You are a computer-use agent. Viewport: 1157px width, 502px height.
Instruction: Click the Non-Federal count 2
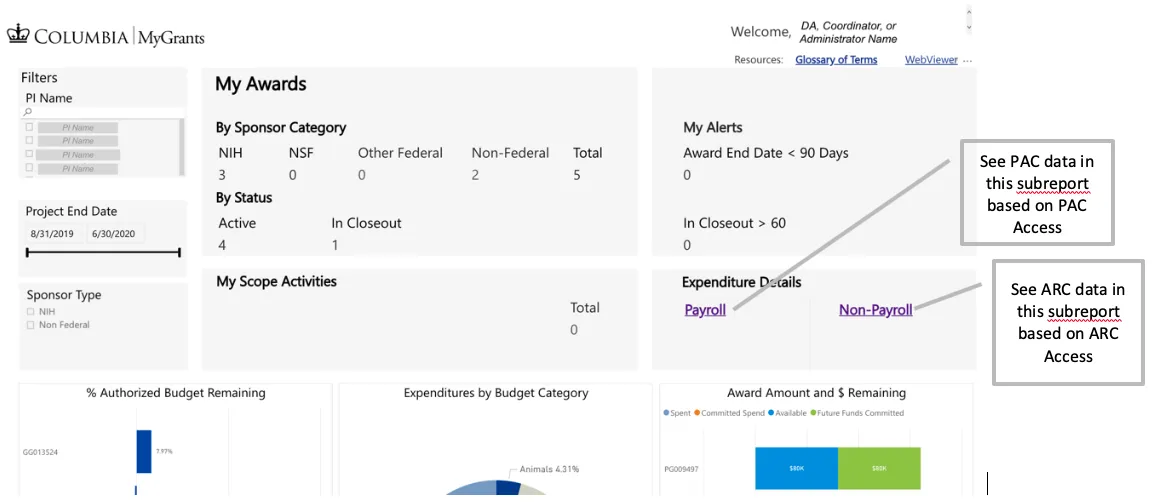click(476, 175)
